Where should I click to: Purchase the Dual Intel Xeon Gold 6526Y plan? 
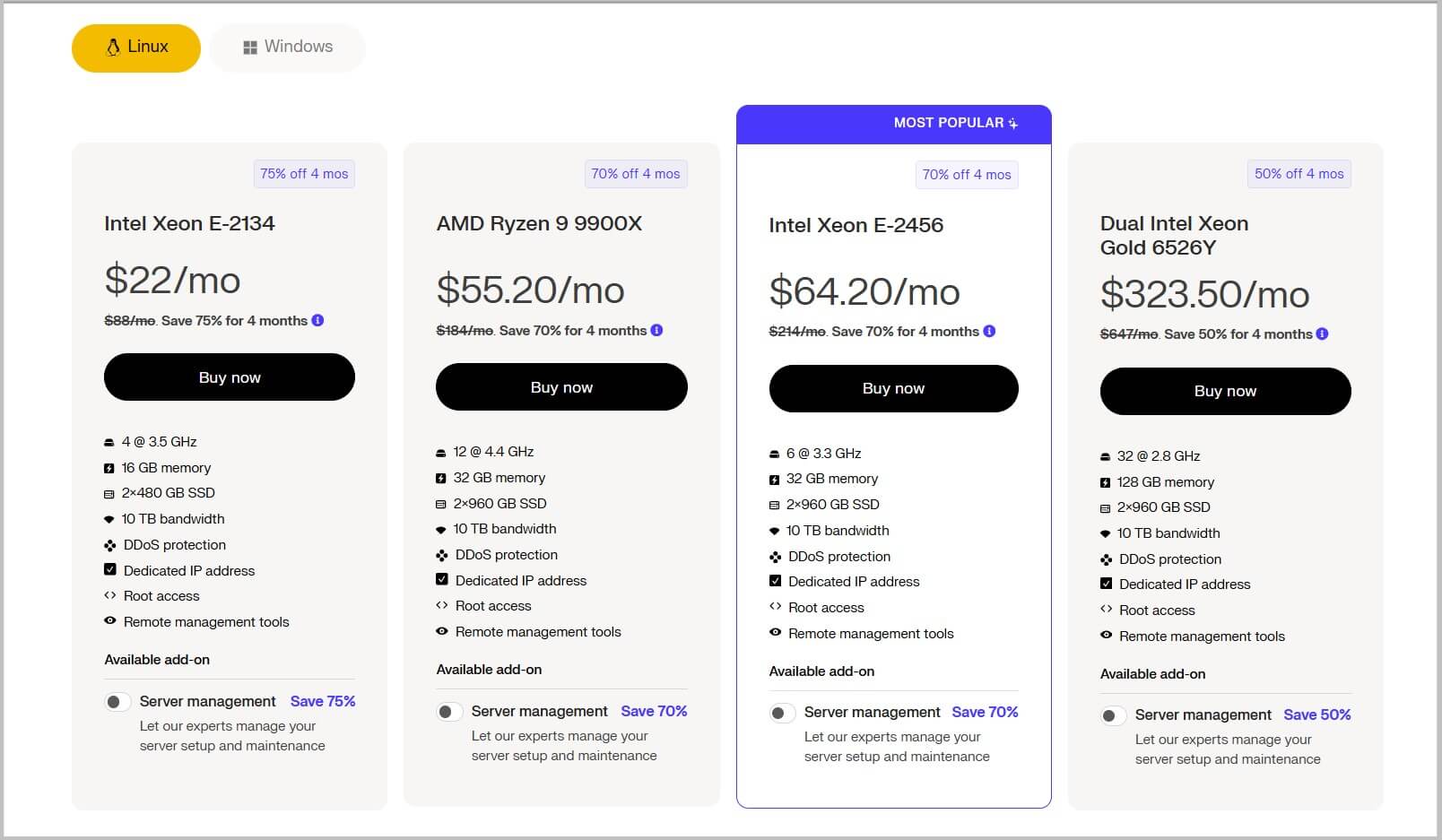coord(1225,391)
